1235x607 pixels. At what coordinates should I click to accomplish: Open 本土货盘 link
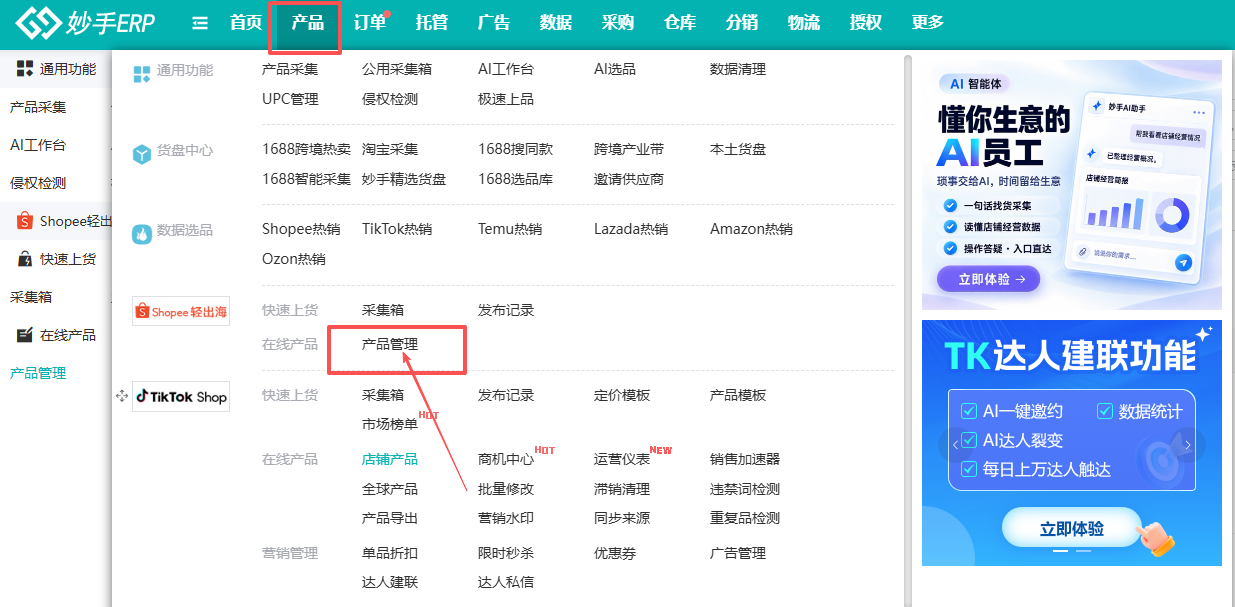point(738,149)
